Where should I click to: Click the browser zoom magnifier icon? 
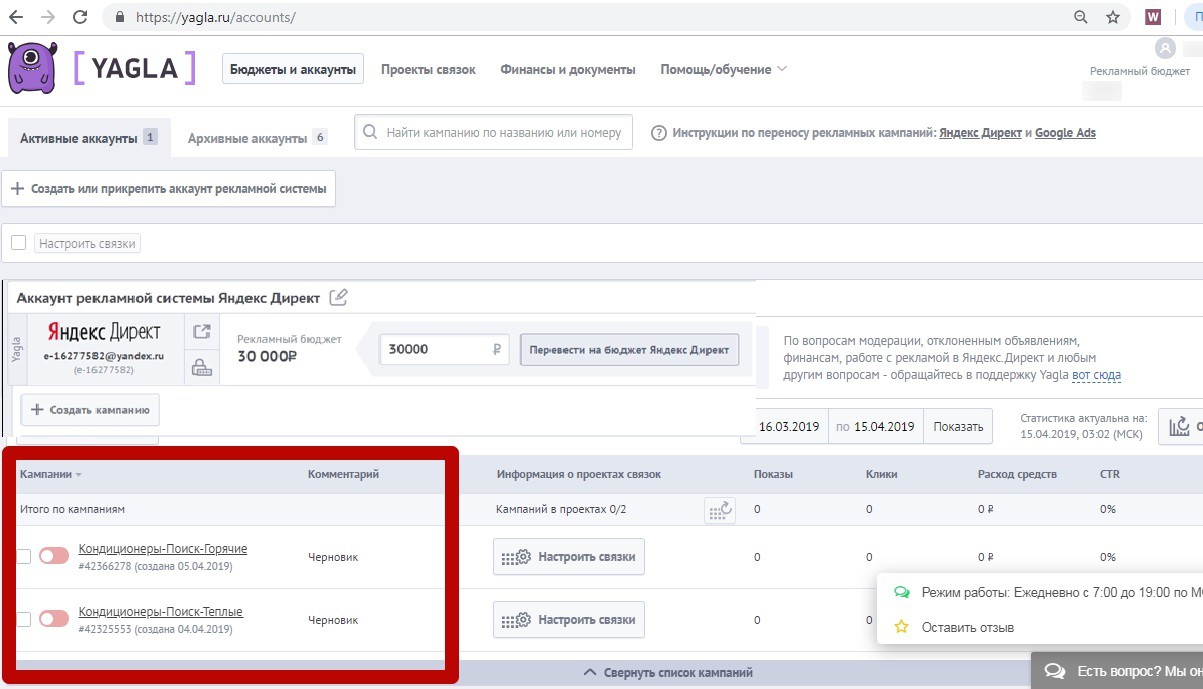1080,17
